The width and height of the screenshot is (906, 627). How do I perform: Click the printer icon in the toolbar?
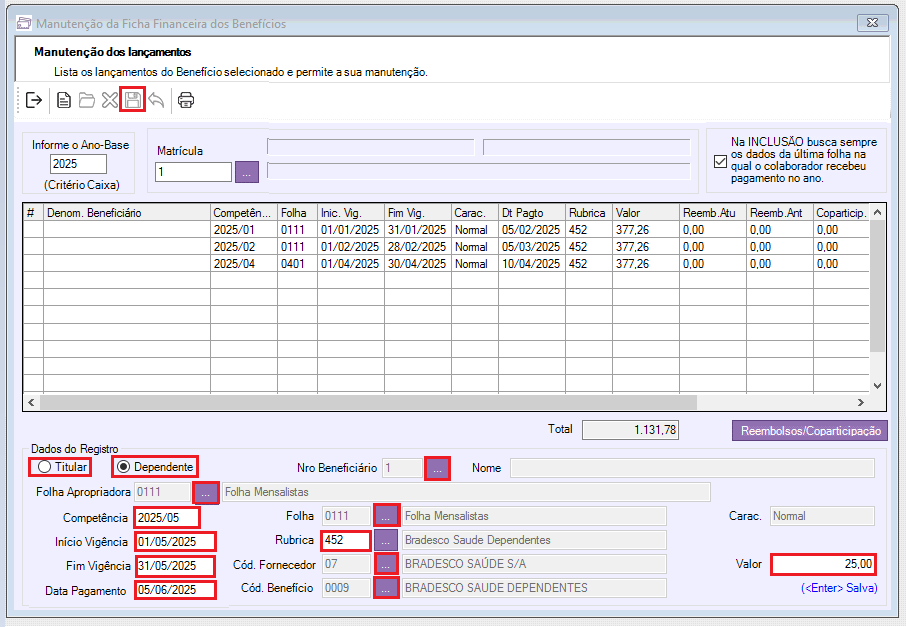click(x=186, y=100)
